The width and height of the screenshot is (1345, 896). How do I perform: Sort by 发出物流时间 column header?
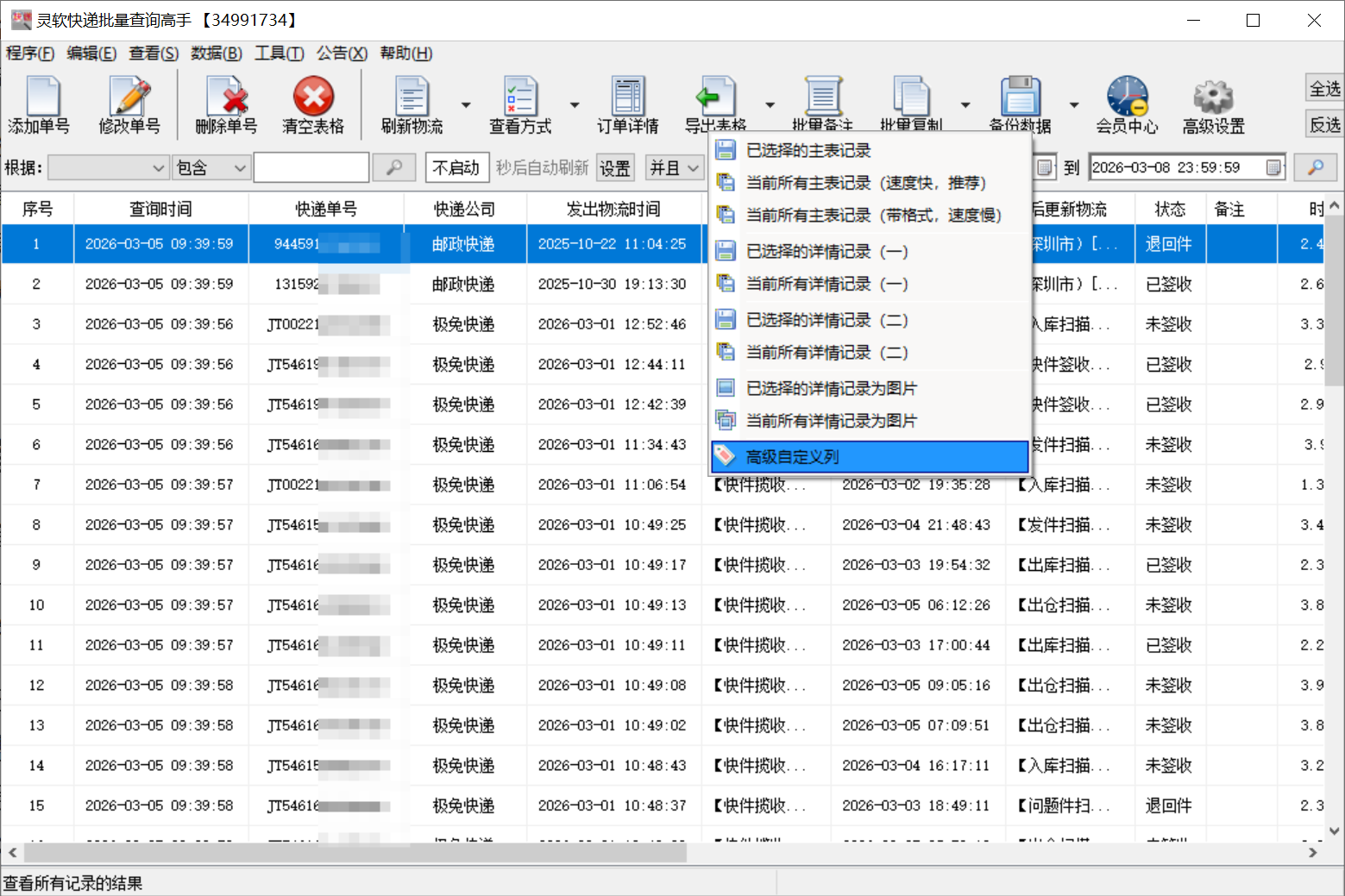click(613, 210)
